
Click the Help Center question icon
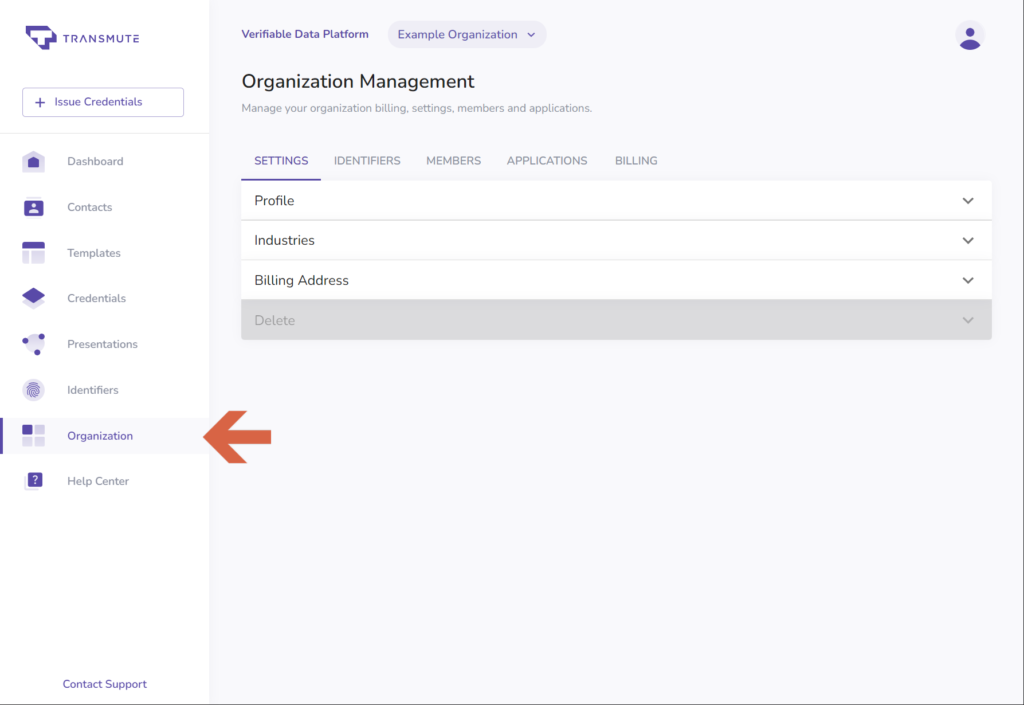point(33,481)
